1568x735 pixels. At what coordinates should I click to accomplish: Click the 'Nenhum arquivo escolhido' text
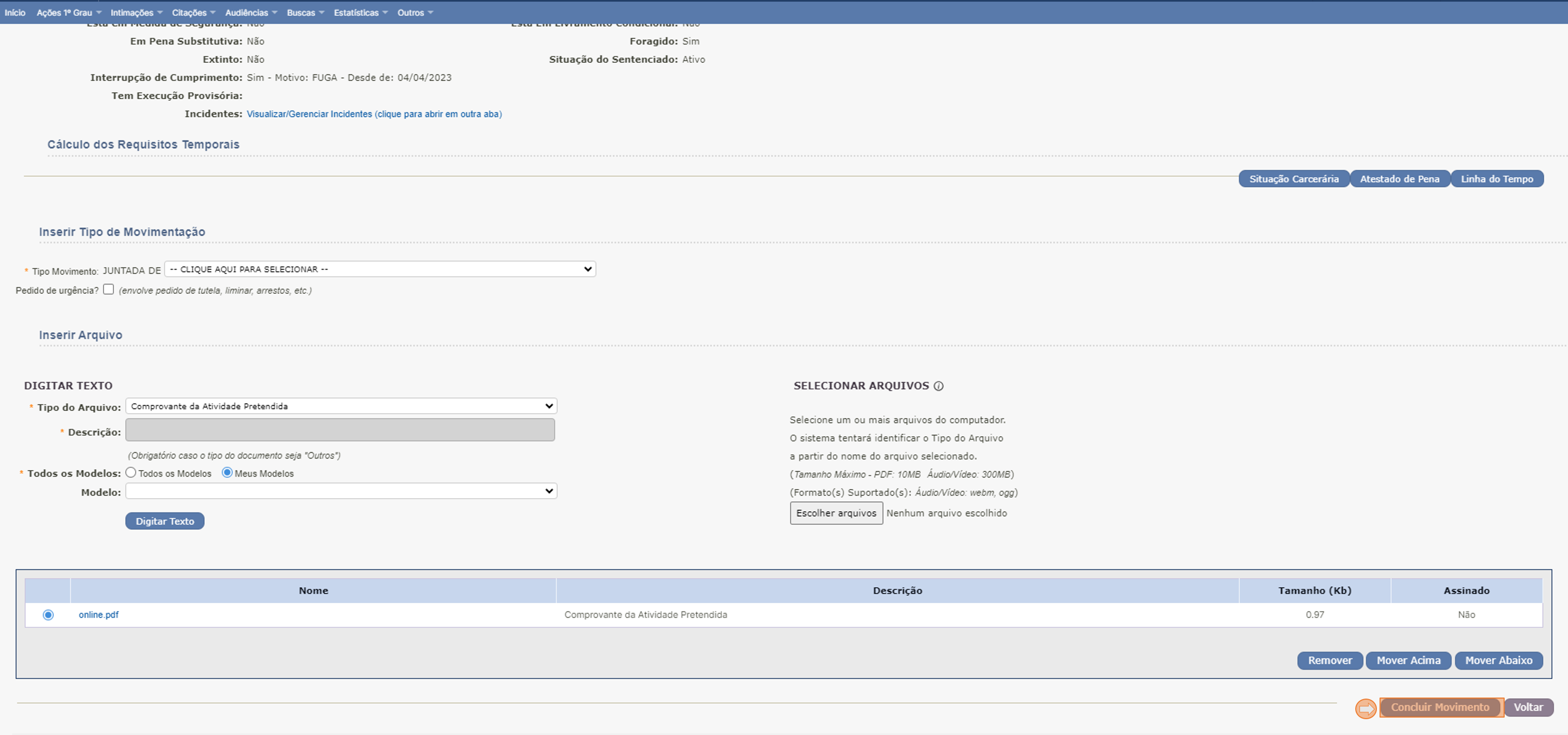[x=947, y=513]
